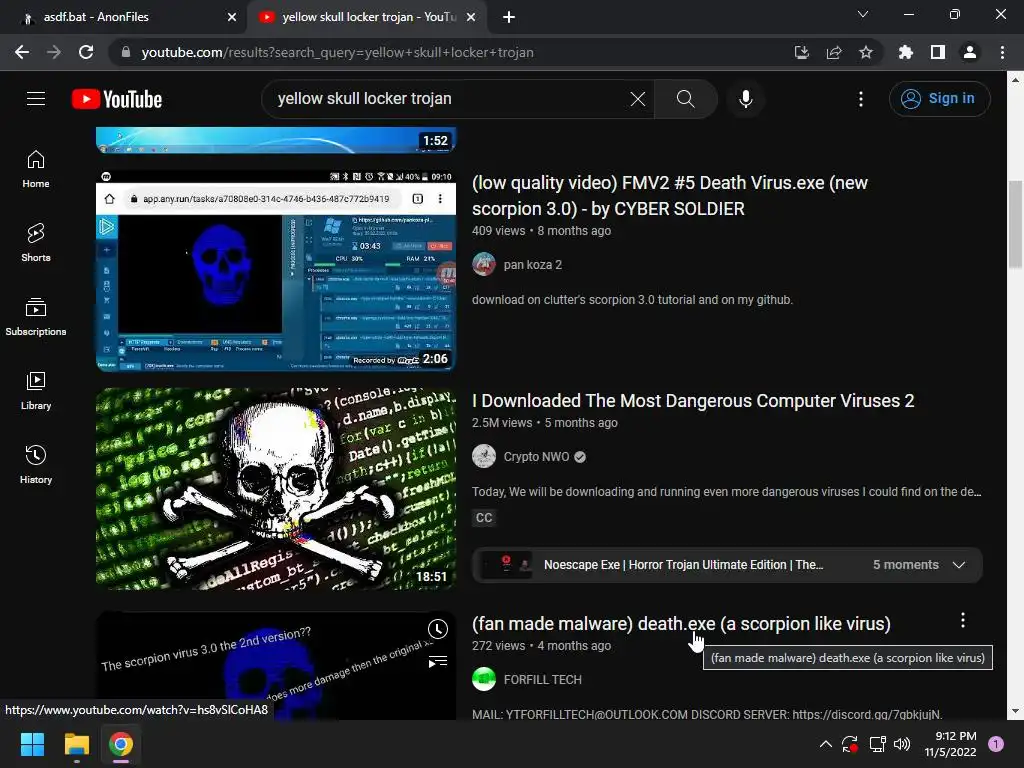Screen dimensions: 1024x768
Task: Open History in sidebar
Action: pyautogui.click(x=36, y=464)
